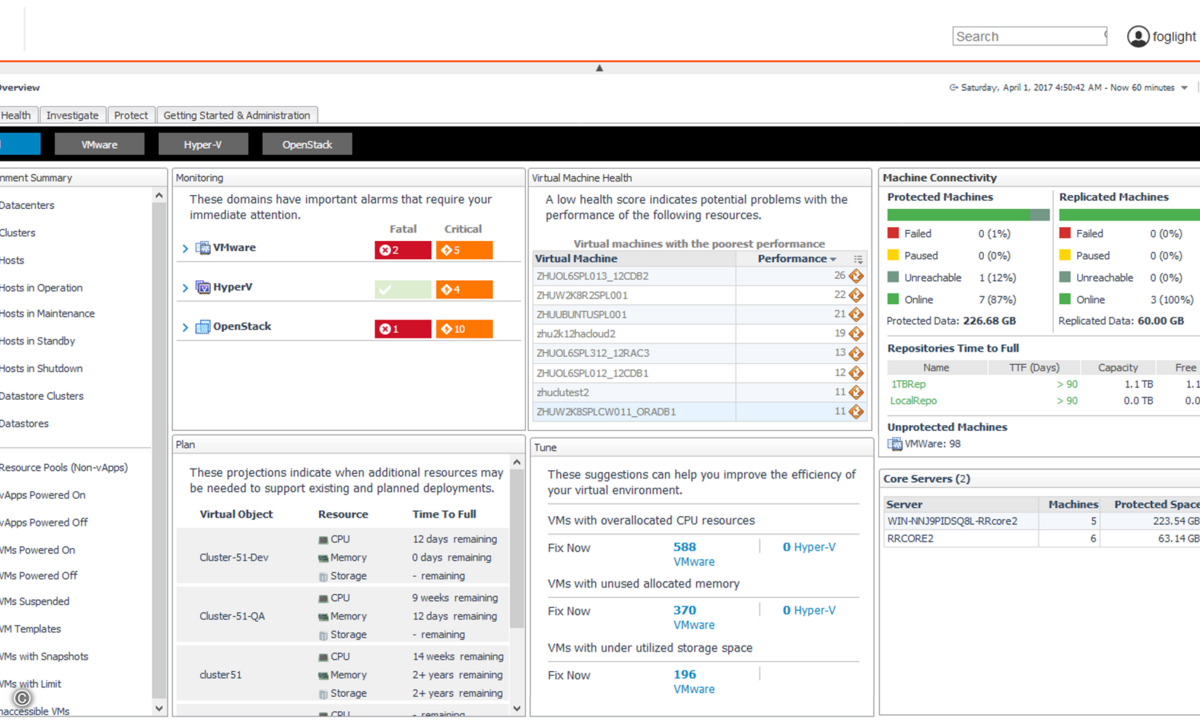Click the alarm diamond icon for ZHUOL6SPL012_12CDB1
The width and height of the screenshot is (1200, 720).
[x=856, y=373]
